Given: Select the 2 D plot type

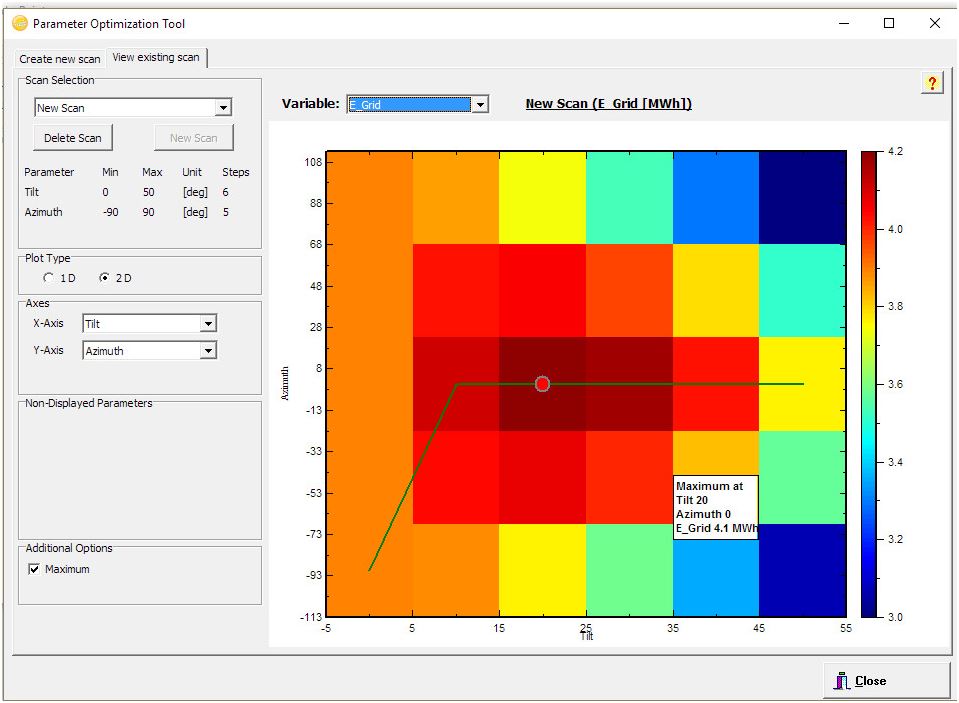Looking at the screenshot, I should 104,278.
